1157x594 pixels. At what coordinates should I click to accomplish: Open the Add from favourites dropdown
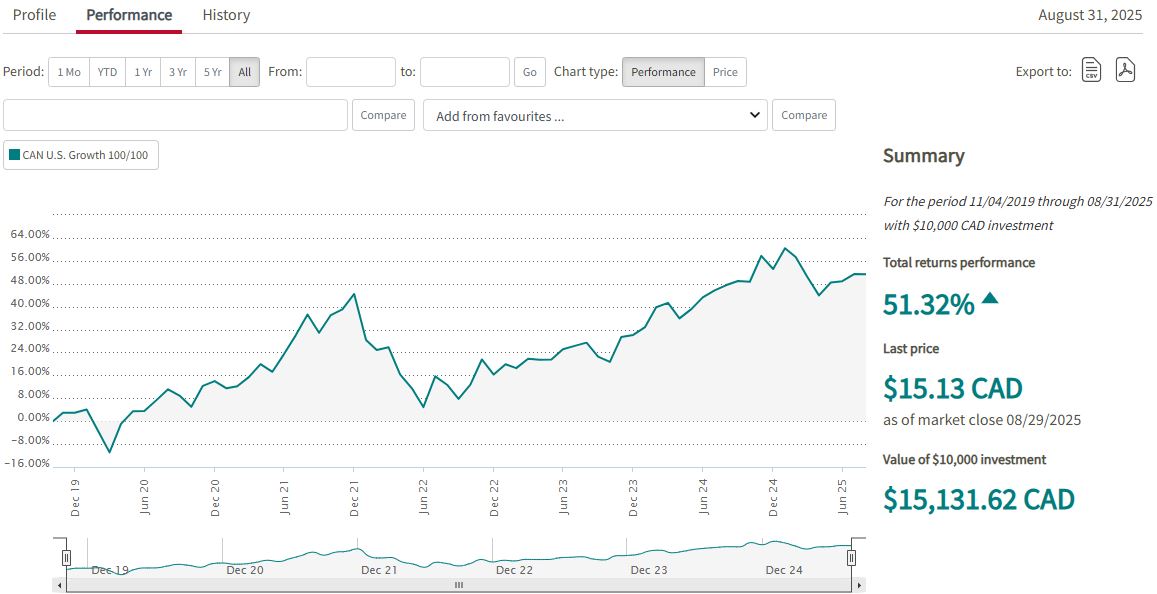pyautogui.click(x=595, y=115)
